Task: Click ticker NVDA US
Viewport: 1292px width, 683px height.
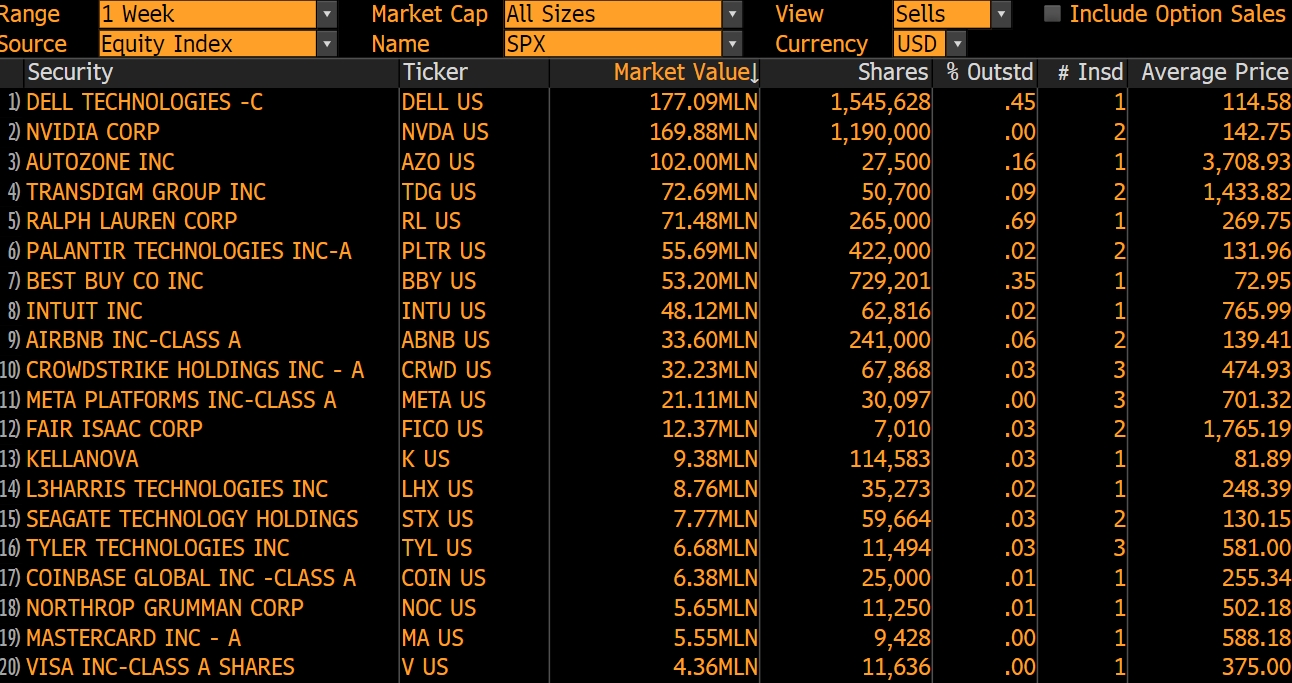Action: tap(445, 132)
